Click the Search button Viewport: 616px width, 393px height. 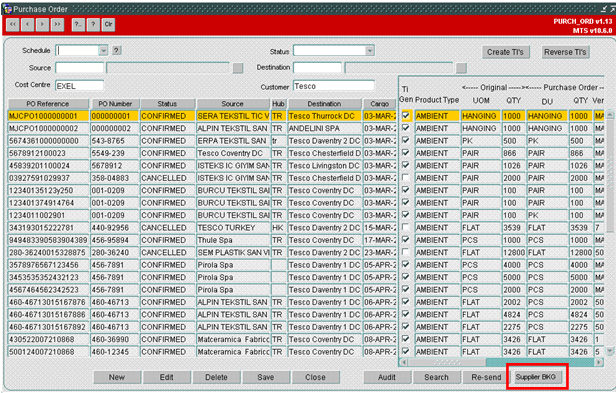pos(436,377)
